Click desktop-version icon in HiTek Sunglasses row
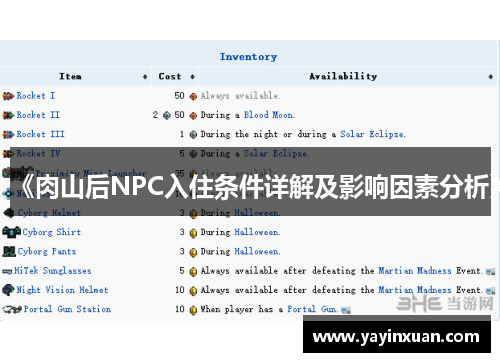 point(490,272)
